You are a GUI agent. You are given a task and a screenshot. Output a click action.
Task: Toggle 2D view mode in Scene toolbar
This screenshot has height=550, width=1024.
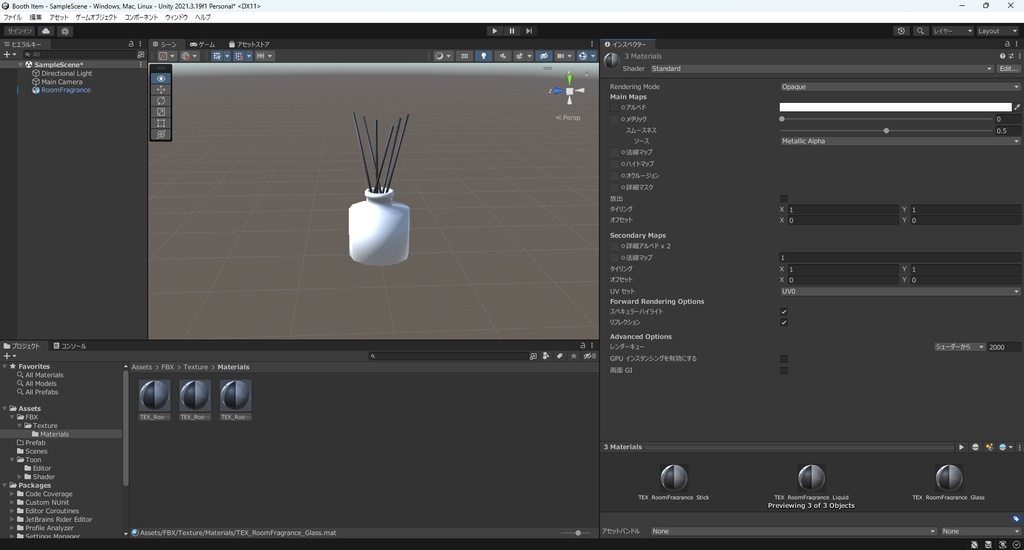tap(464, 56)
